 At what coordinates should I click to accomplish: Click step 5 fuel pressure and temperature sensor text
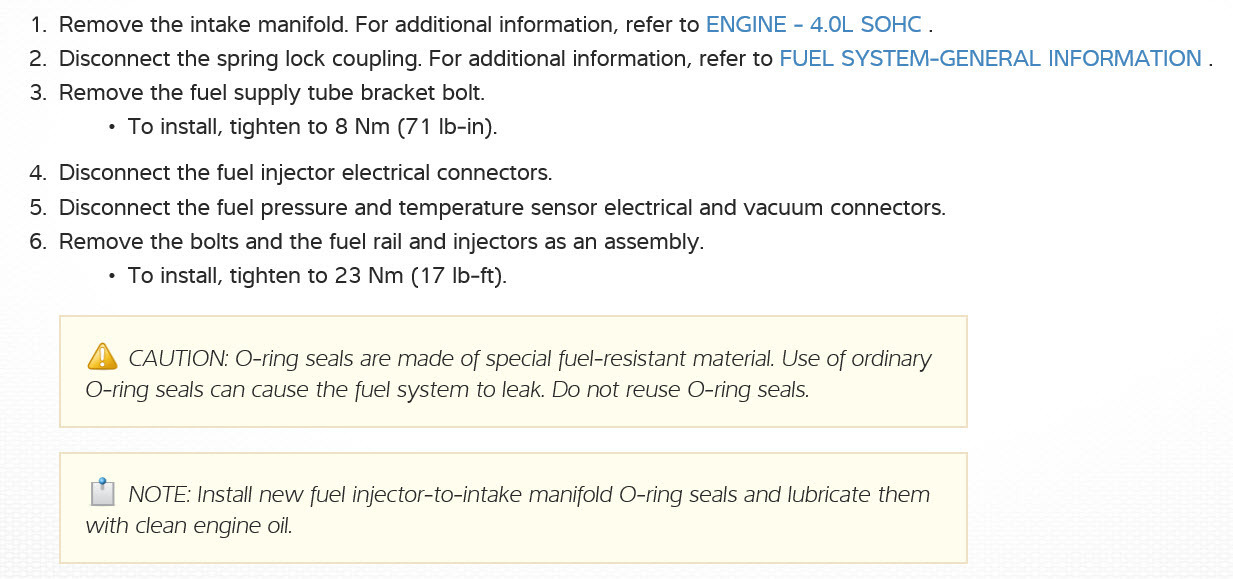point(502,207)
